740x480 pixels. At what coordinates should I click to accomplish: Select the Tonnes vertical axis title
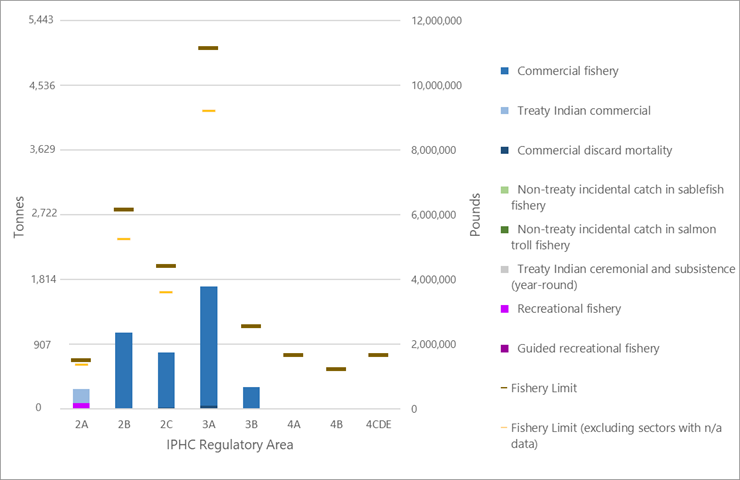pyautogui.click(x=19, y=216)
